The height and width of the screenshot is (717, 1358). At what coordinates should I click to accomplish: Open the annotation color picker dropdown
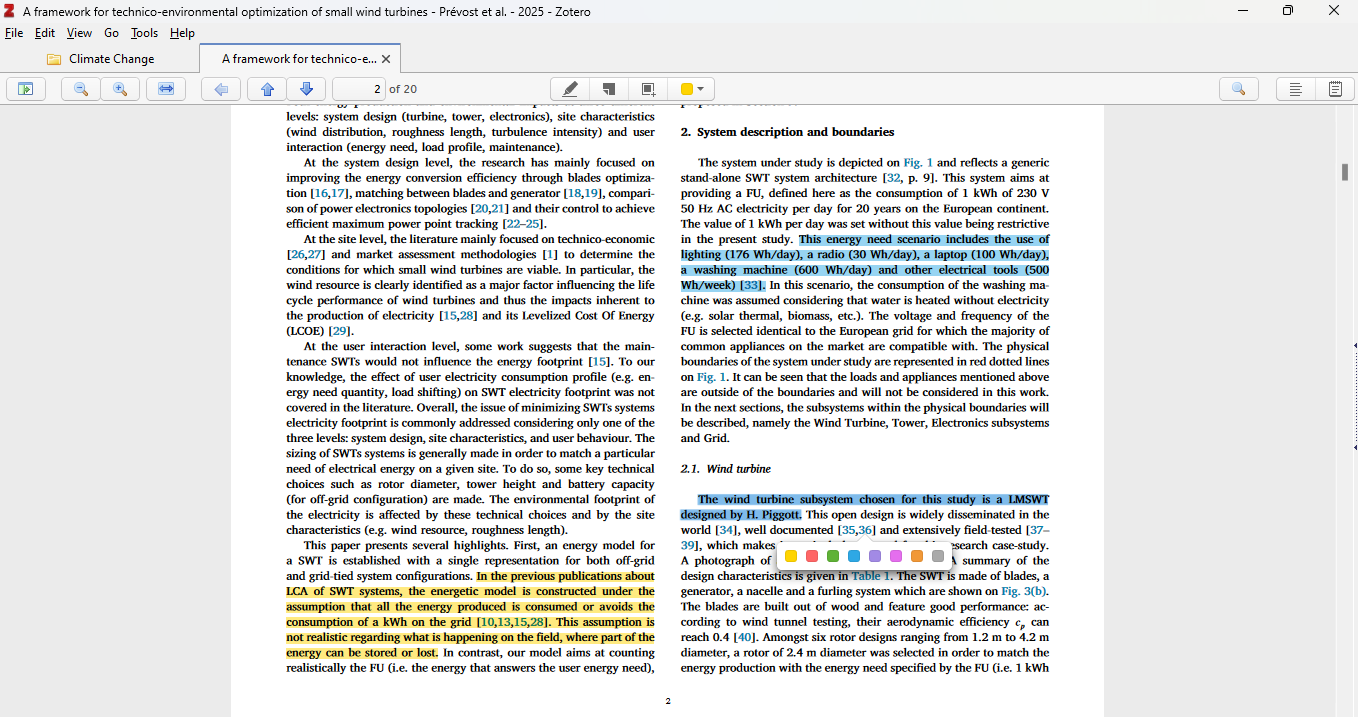(692, 89)
